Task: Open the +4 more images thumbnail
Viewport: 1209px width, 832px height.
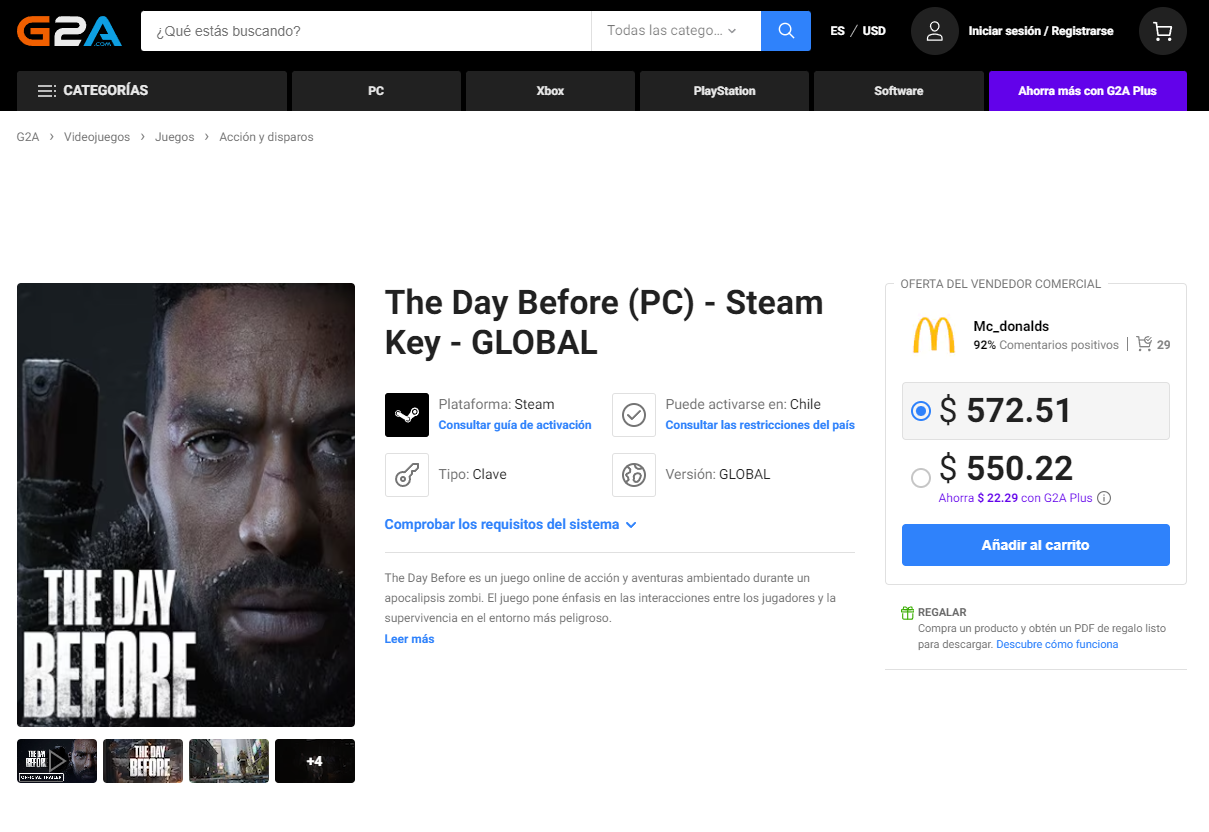Action: tap(315, 761)
